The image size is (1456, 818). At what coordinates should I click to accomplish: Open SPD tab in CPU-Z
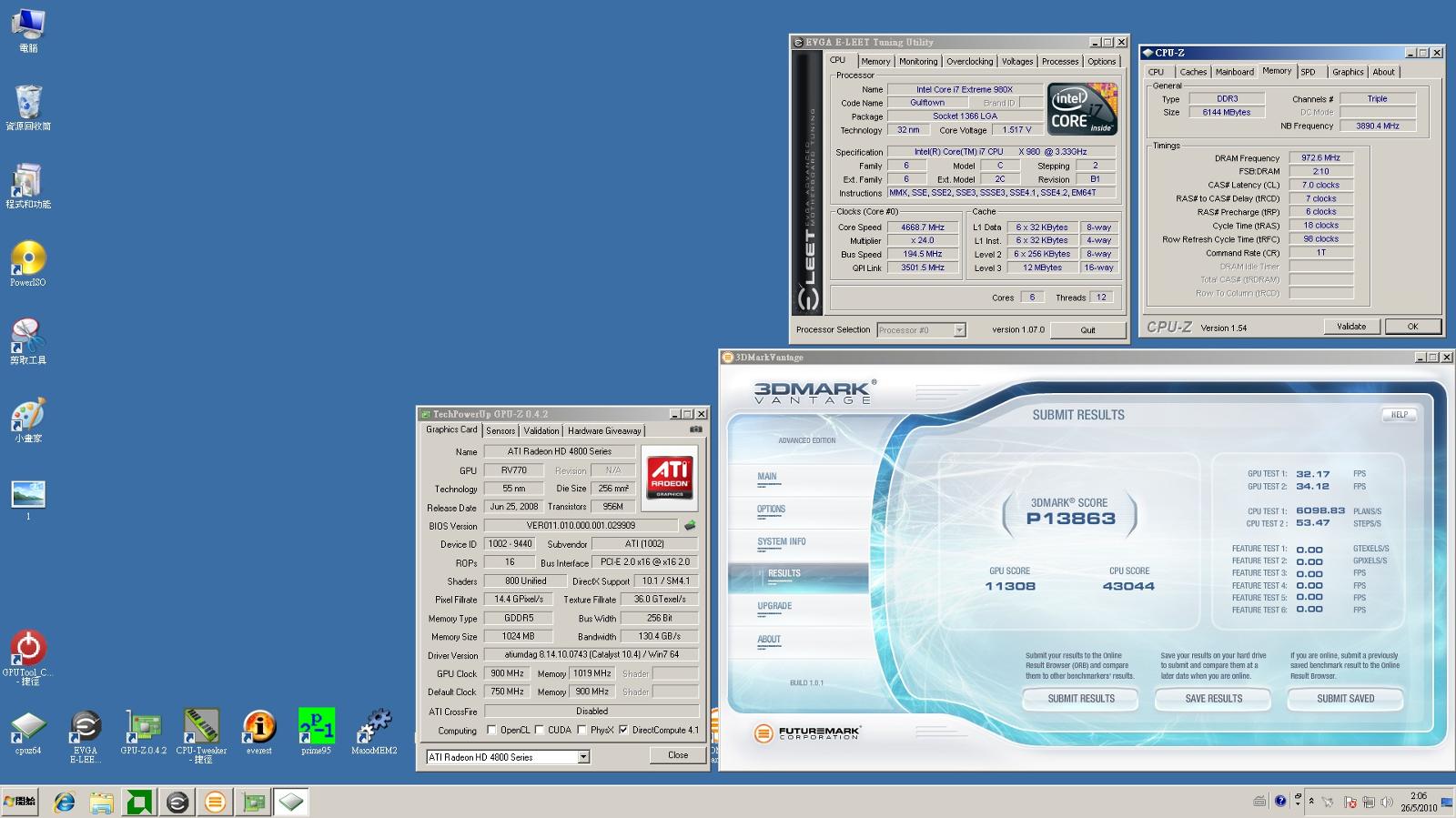(1308, 71)
